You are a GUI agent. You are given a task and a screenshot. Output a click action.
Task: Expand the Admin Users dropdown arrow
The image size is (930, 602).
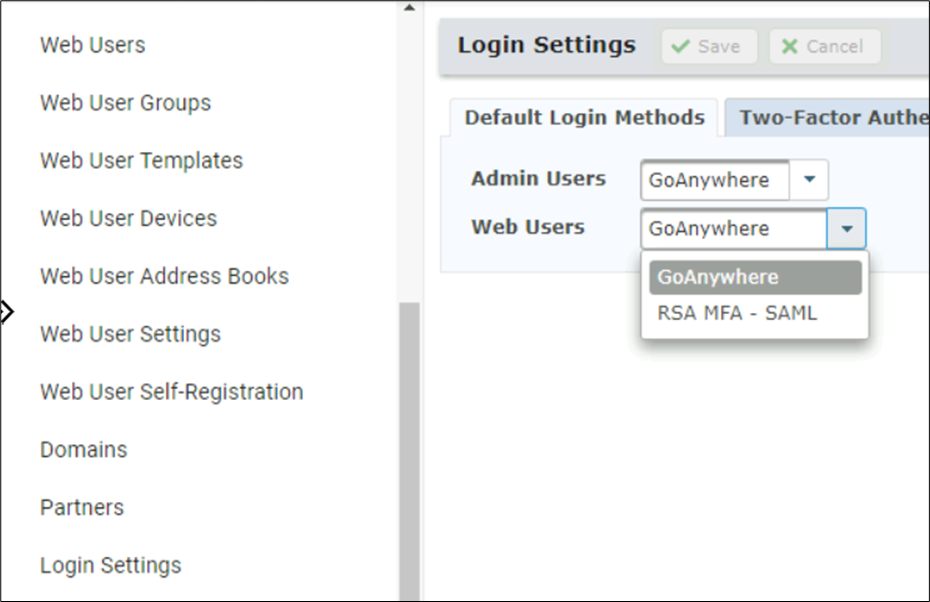coord(809,181)
